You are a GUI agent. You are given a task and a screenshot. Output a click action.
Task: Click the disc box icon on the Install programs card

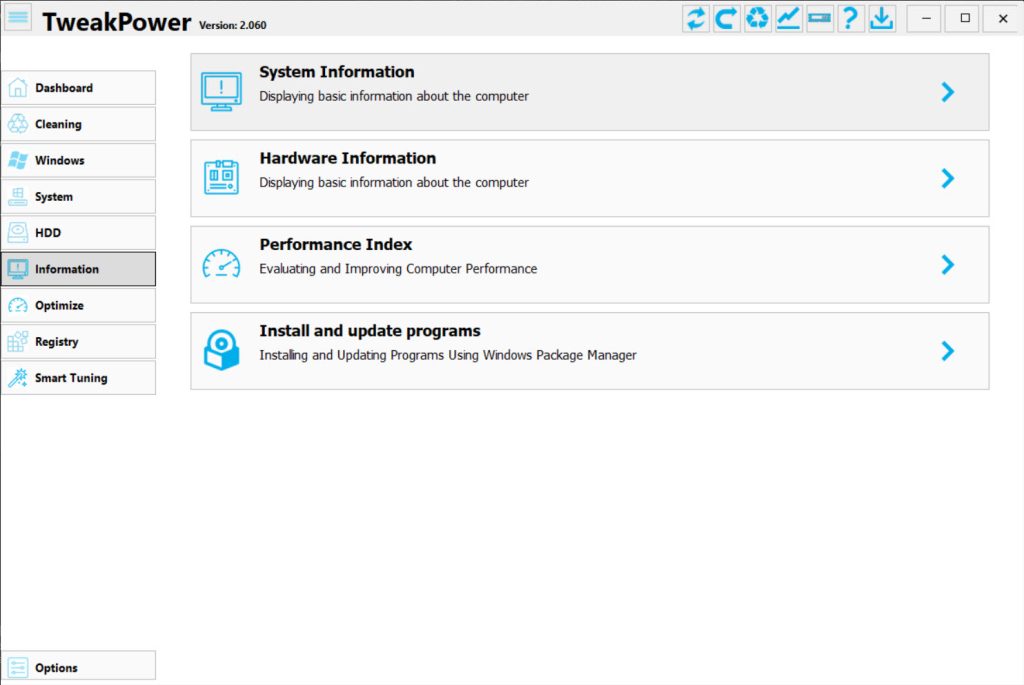[x=221, y=350]
